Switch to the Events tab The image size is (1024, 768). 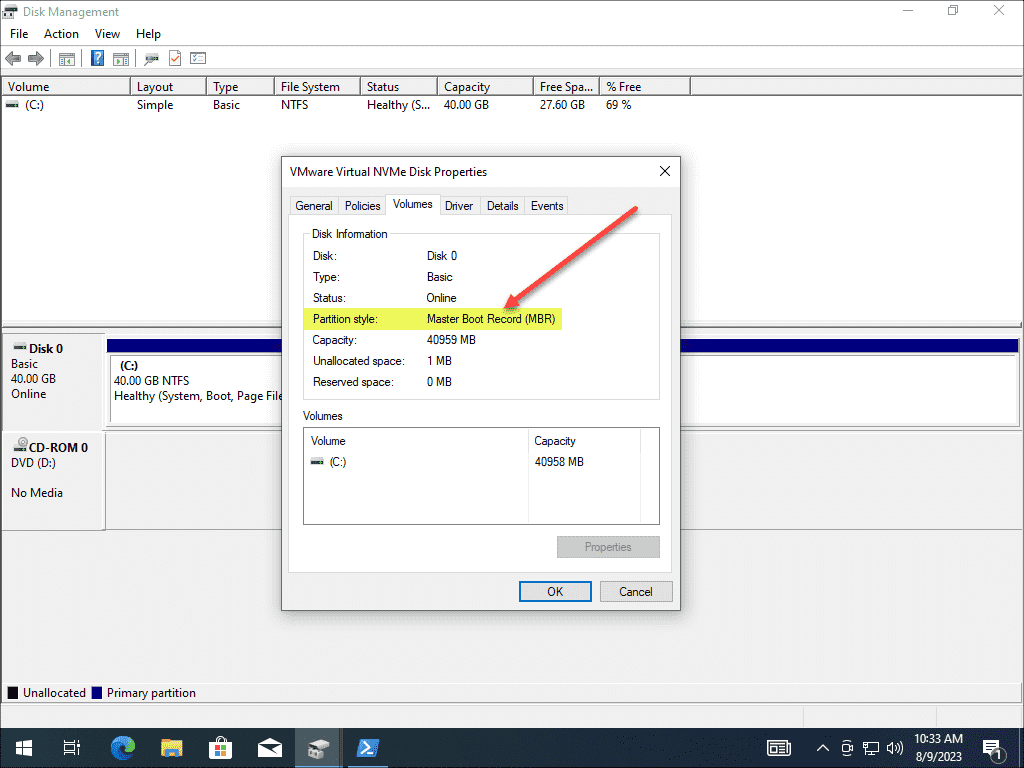[547, 206]
